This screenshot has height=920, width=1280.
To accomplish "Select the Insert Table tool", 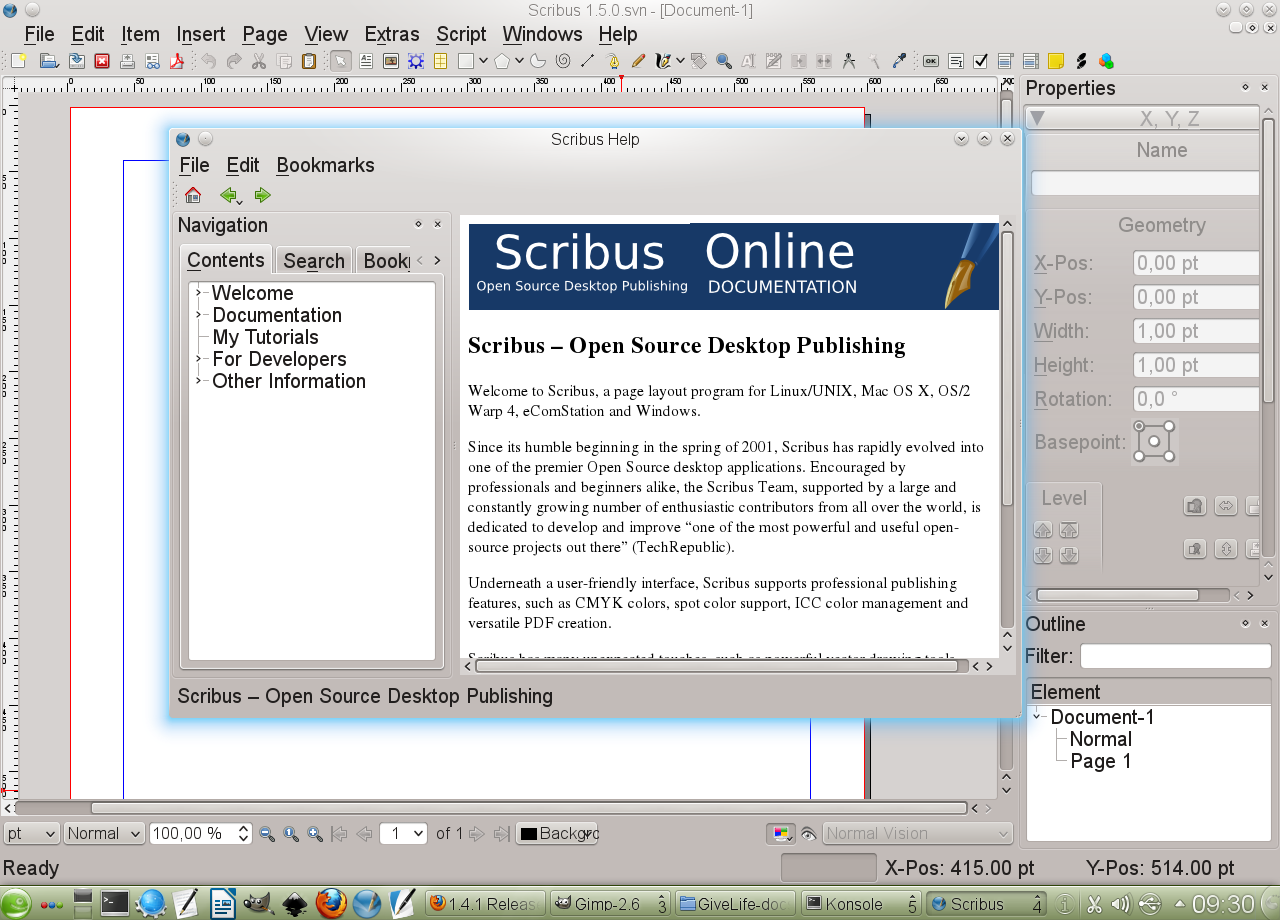I will pos(440,62).
